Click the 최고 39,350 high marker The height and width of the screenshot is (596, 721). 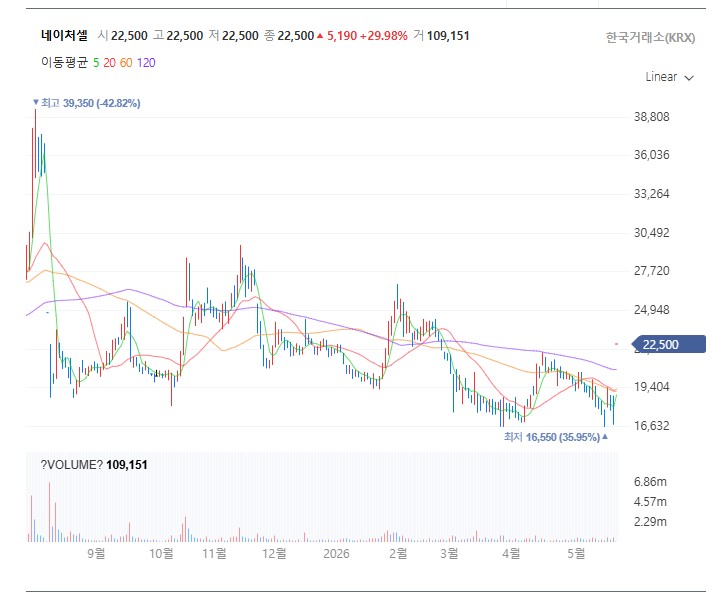pyautogui.click(x=86, y=103)
